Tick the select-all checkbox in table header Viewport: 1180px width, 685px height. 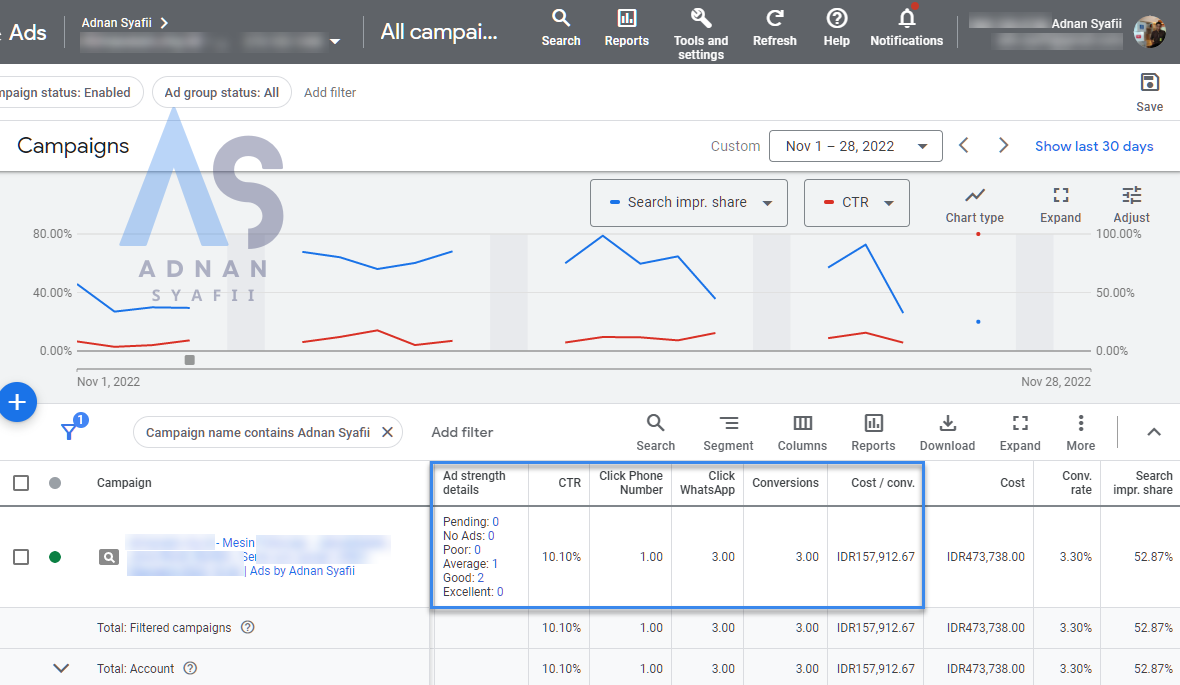point(21,483)
